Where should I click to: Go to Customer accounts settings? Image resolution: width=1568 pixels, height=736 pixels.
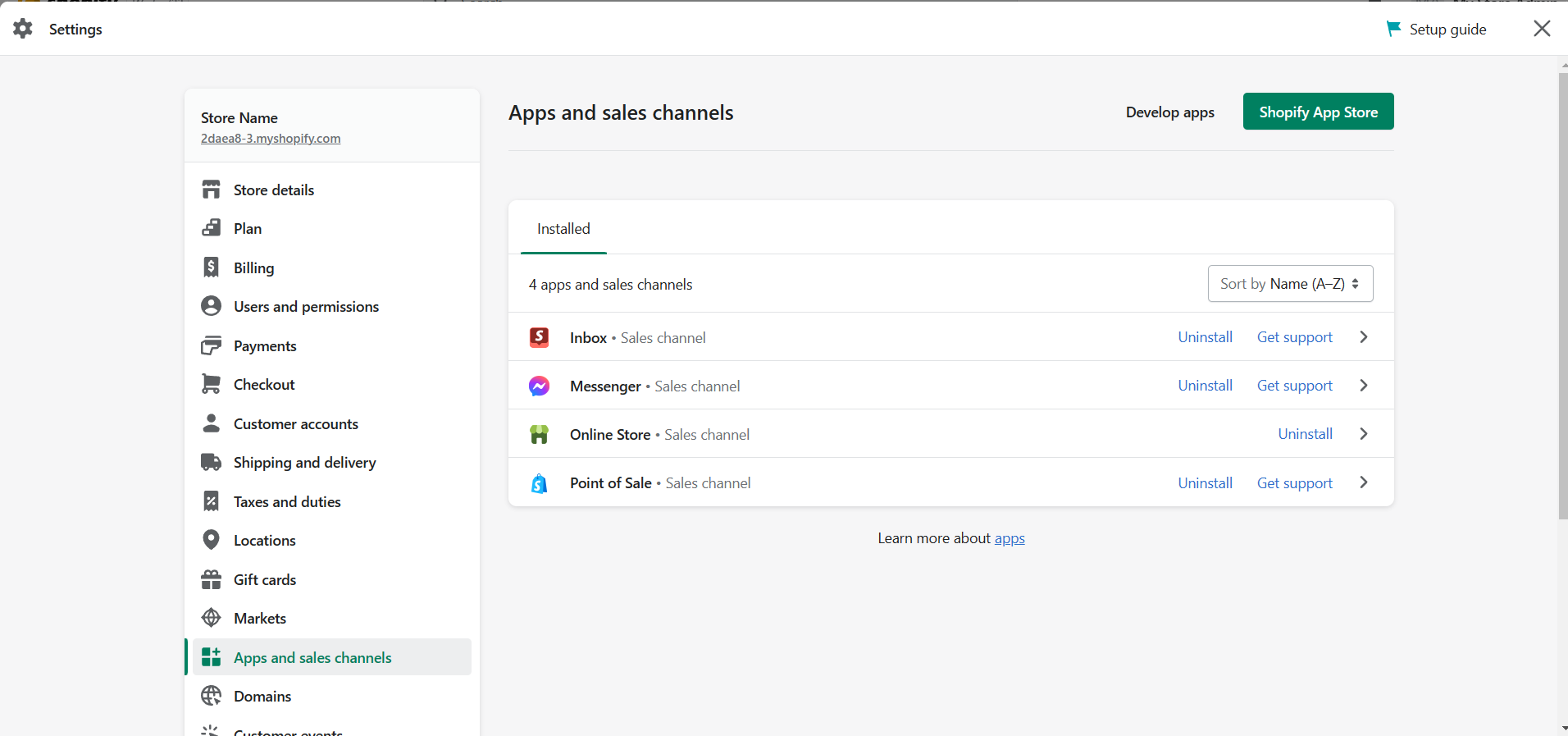click(332, 423)
